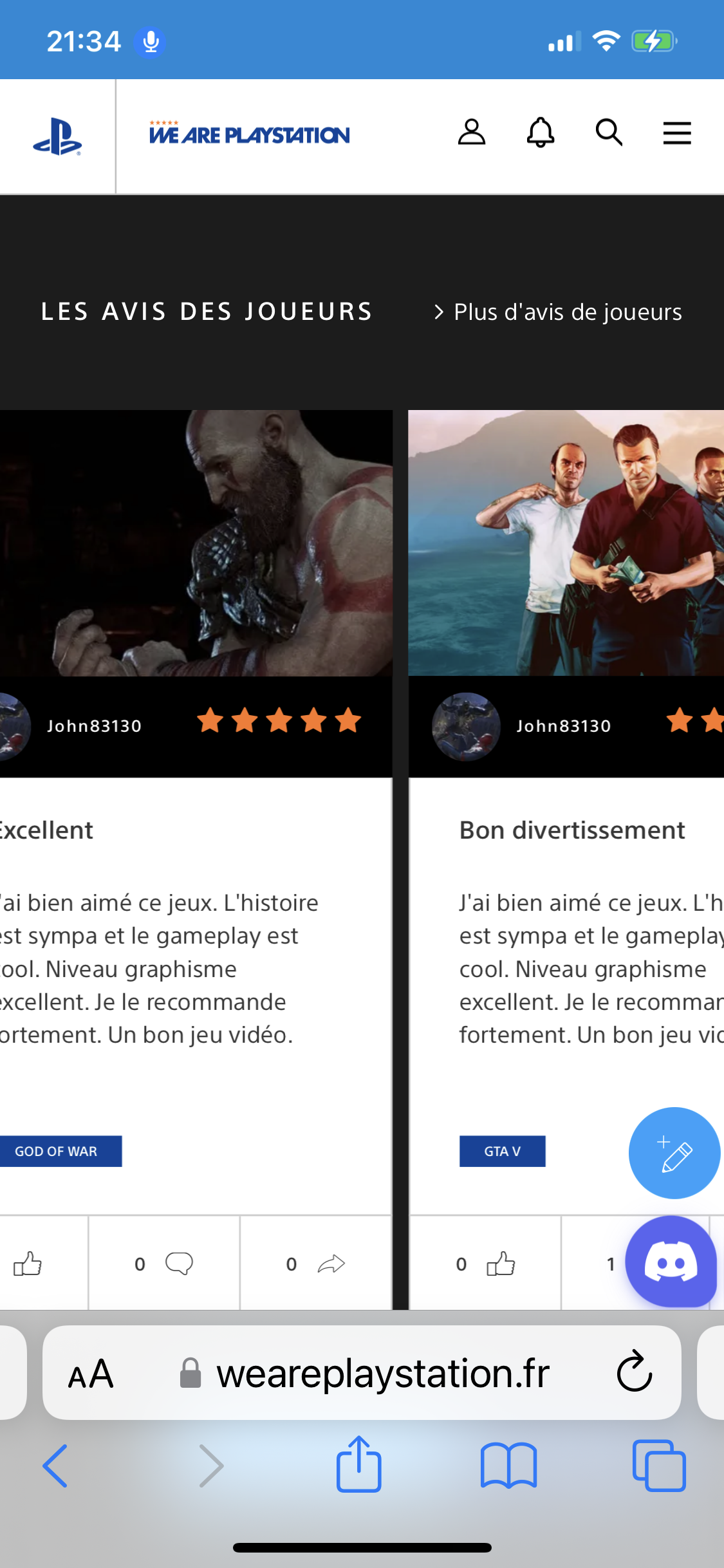
Task: Click the write review pencil button
Action: 674,1153
